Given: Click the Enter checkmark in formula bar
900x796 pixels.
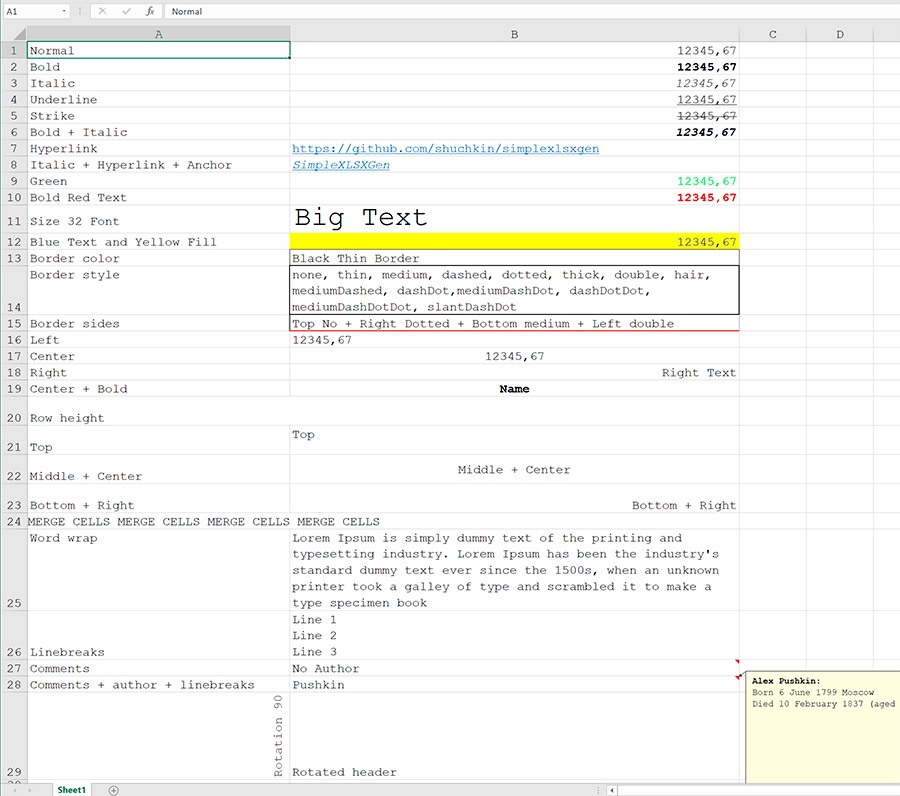Looking at the screenshot, I should [x=126, y=11].
